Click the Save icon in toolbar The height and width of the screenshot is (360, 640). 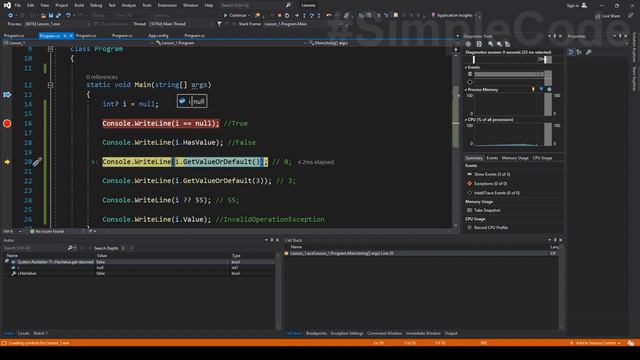point(51,16)
